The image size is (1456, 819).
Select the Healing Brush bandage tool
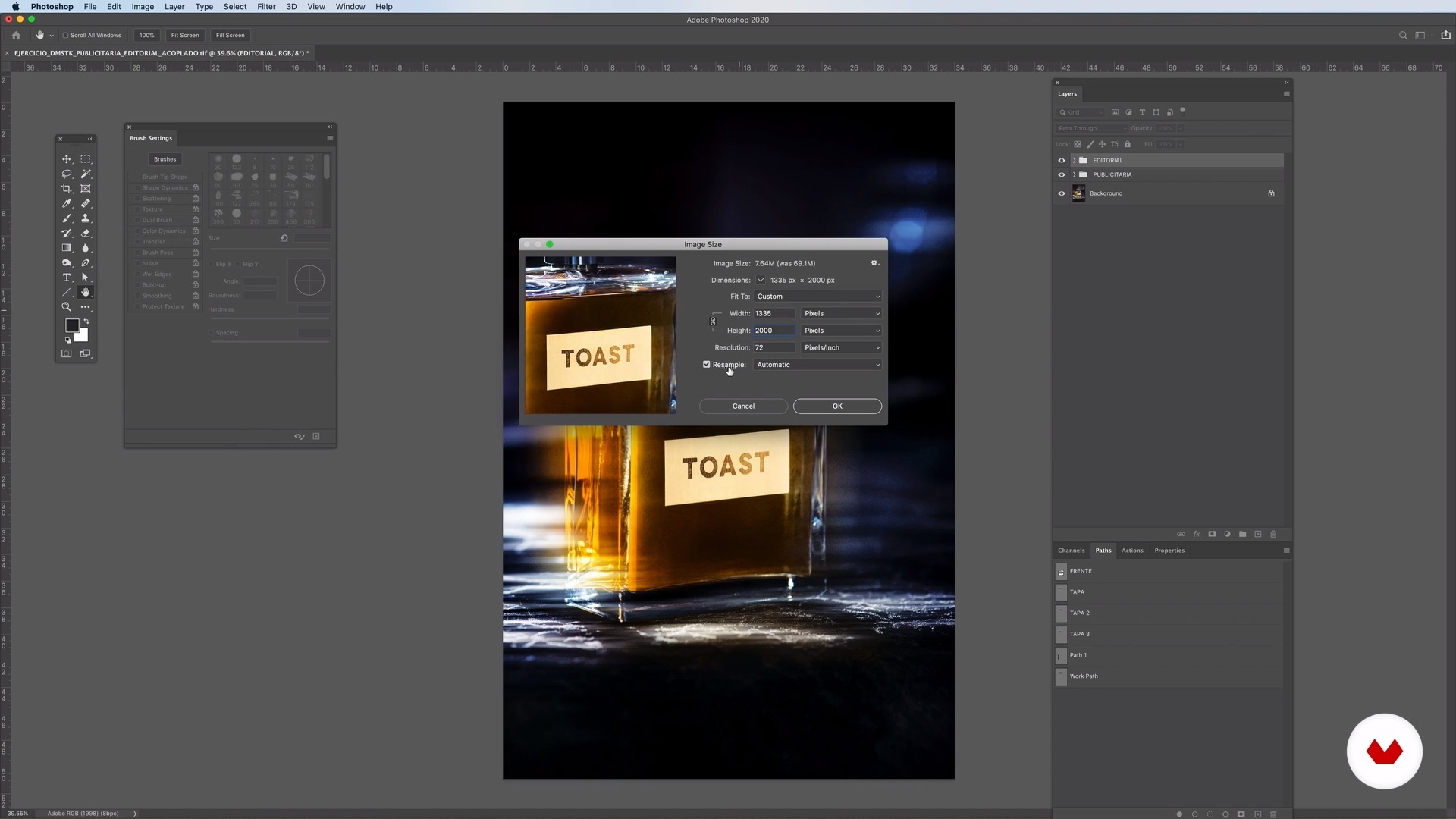coord(86,203)
